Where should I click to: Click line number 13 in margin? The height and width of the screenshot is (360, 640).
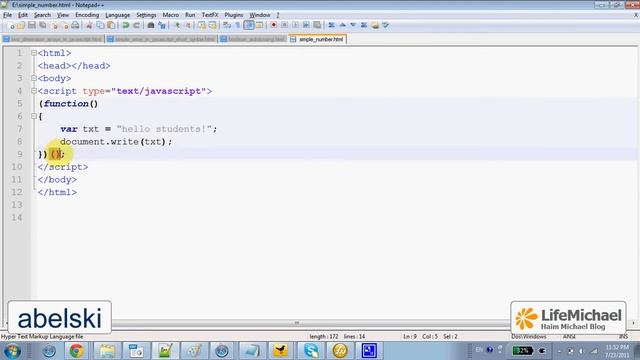pyautogui.click(x=17, y=205)
